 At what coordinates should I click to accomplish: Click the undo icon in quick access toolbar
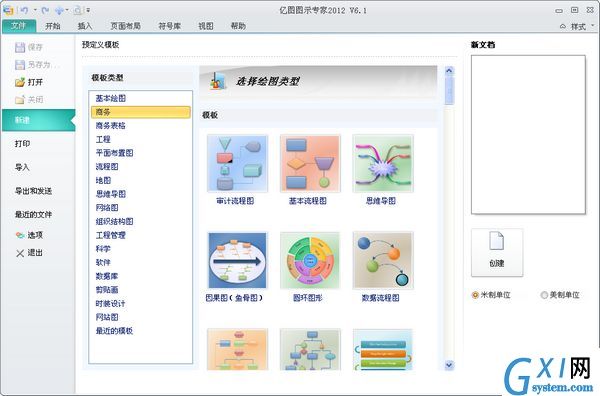pos(24,10)
